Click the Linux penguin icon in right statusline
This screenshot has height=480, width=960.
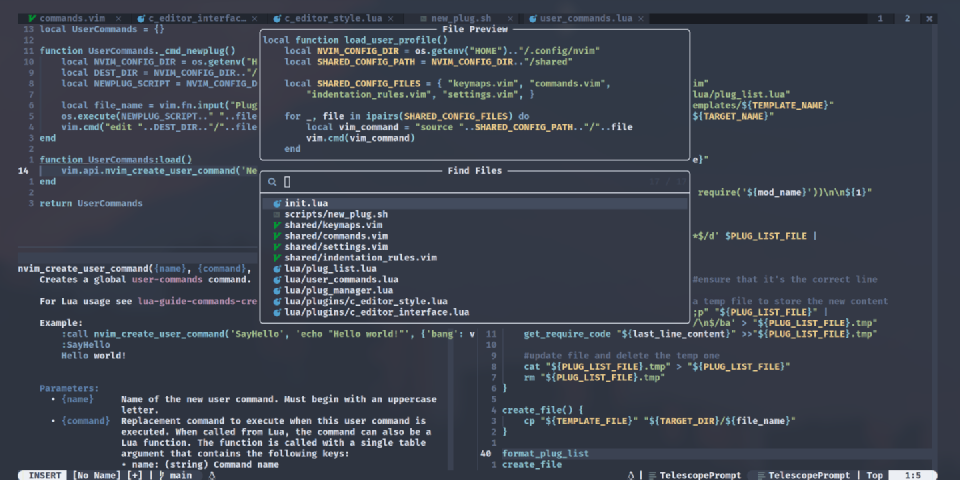[x=631, y=475]
